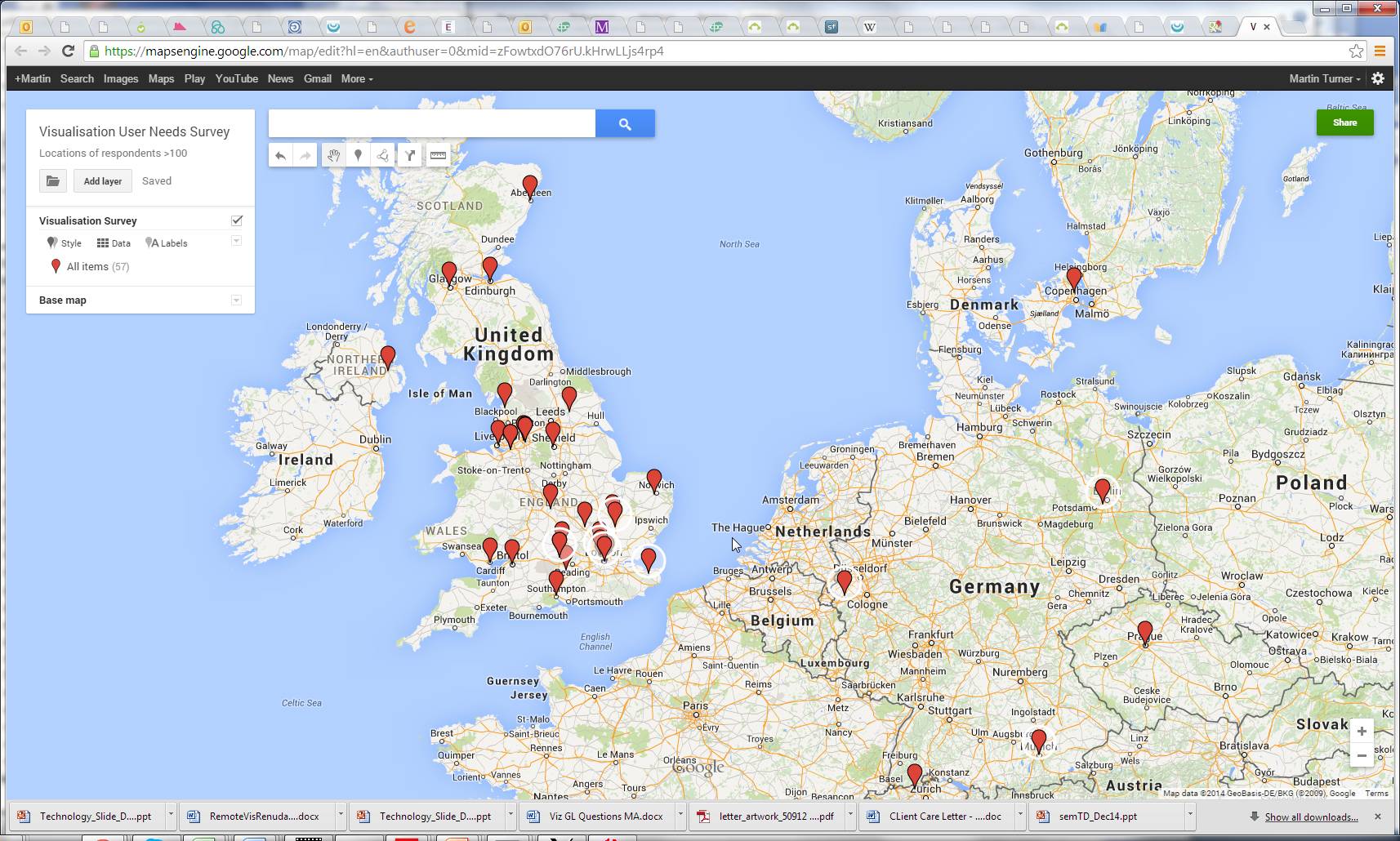Screen dimensions: 1400x841
Task: Open the Visualisation Survey layer options dropdown
Action: click(236, 241)
